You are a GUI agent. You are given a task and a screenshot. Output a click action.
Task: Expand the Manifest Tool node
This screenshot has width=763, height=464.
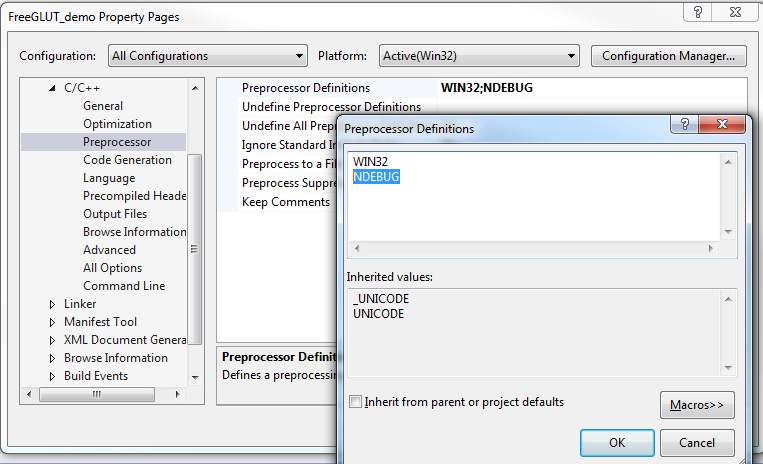[52, 322]
